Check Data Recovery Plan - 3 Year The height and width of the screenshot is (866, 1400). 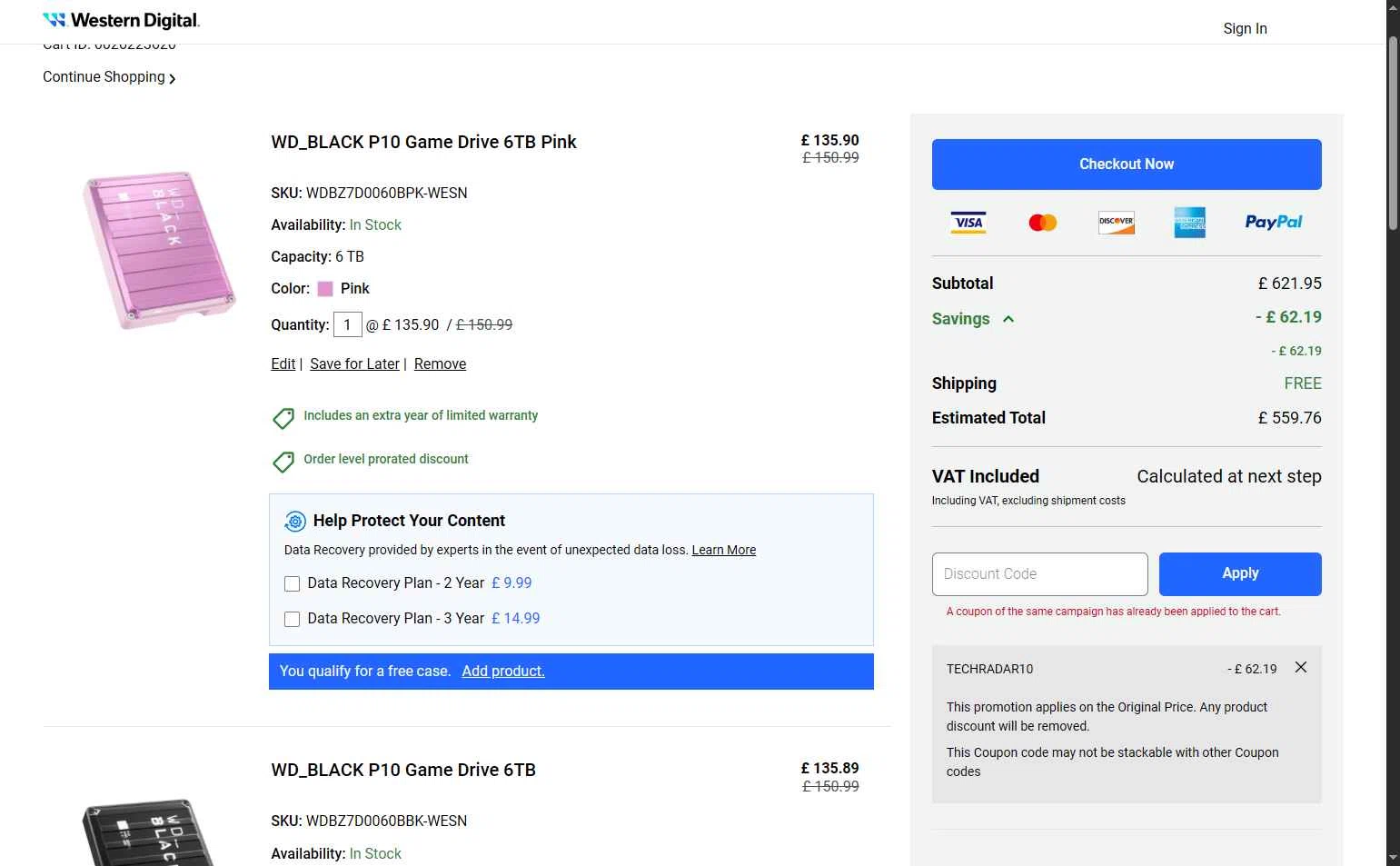pos(293,619)
